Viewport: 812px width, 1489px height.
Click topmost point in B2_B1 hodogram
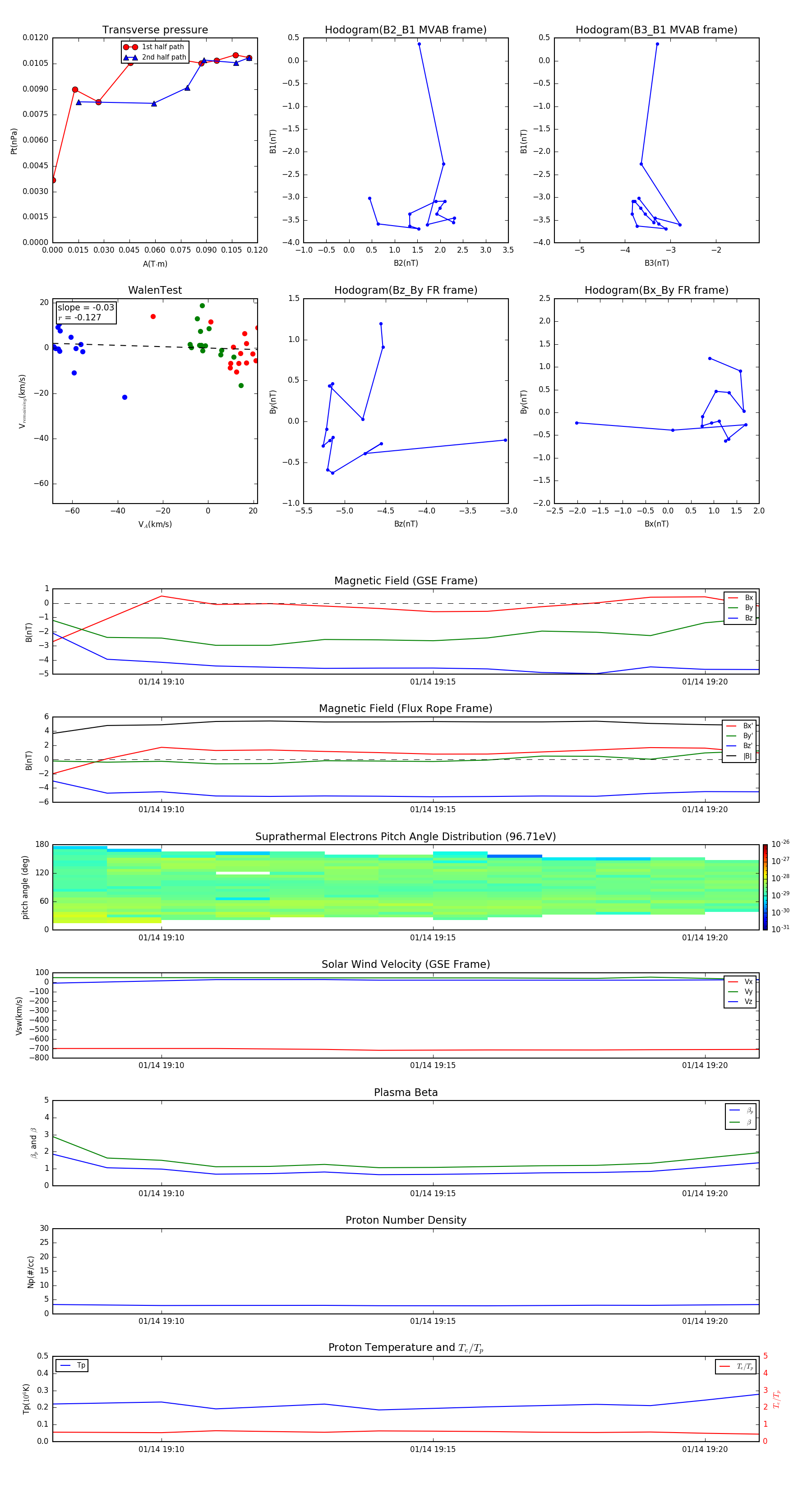tap(419, 44)
